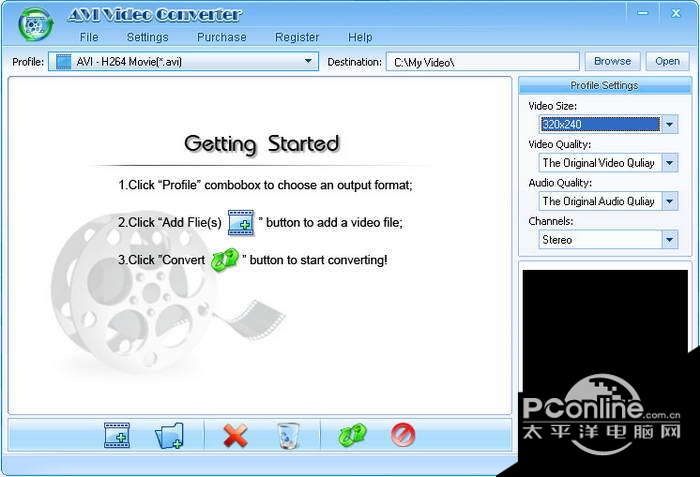Open the Register menu
Image resolution: width=700 pixels, height=477 pixels.
pos(297,37)
